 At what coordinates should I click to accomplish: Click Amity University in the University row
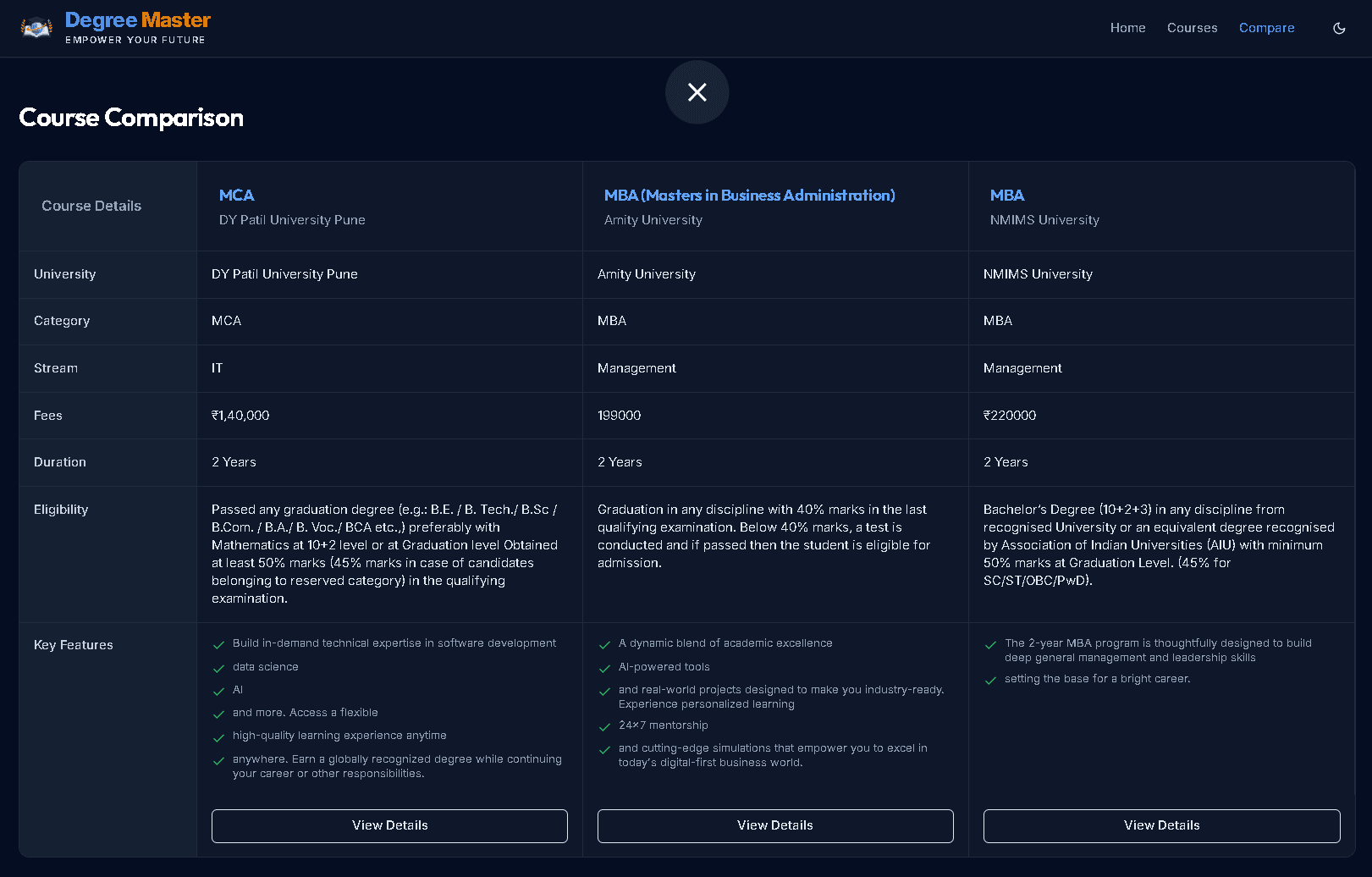pyautogui.click(x=647, y=274)
